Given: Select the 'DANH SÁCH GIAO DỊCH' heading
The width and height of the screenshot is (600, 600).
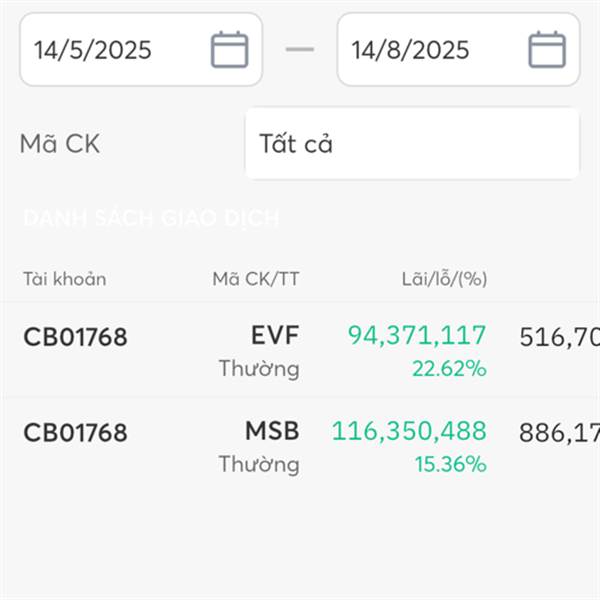Looking at the screenshot, I should tap(152, 218).
